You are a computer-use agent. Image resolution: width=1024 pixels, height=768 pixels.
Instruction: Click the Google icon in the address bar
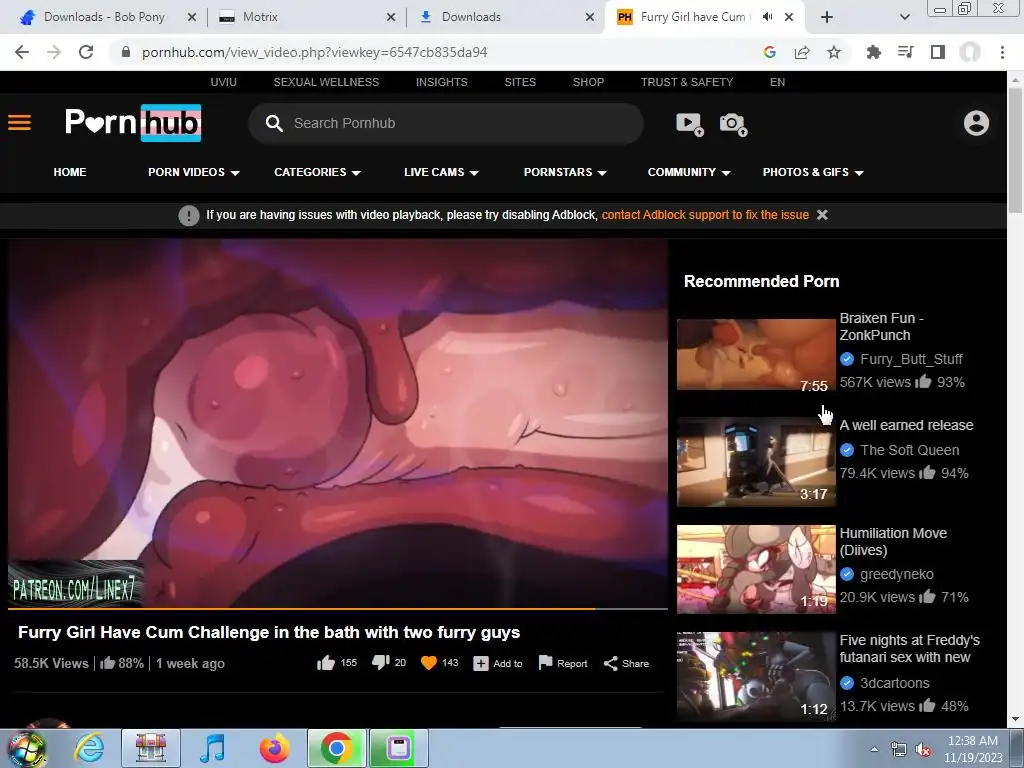coord(770,52)
